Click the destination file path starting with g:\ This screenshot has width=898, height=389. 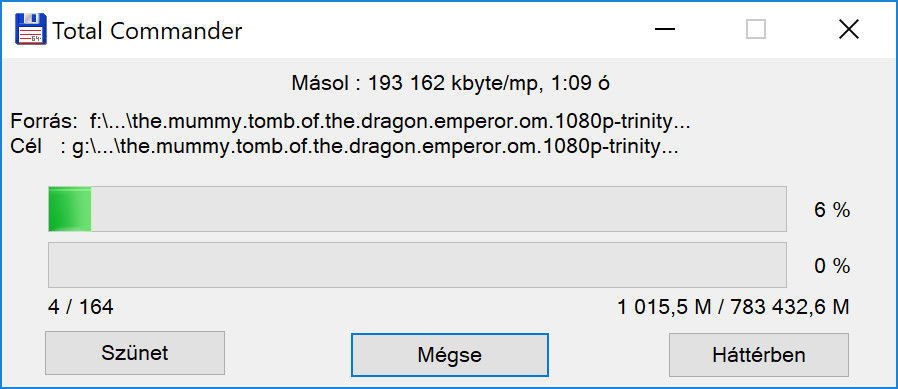tap(375, 147)
